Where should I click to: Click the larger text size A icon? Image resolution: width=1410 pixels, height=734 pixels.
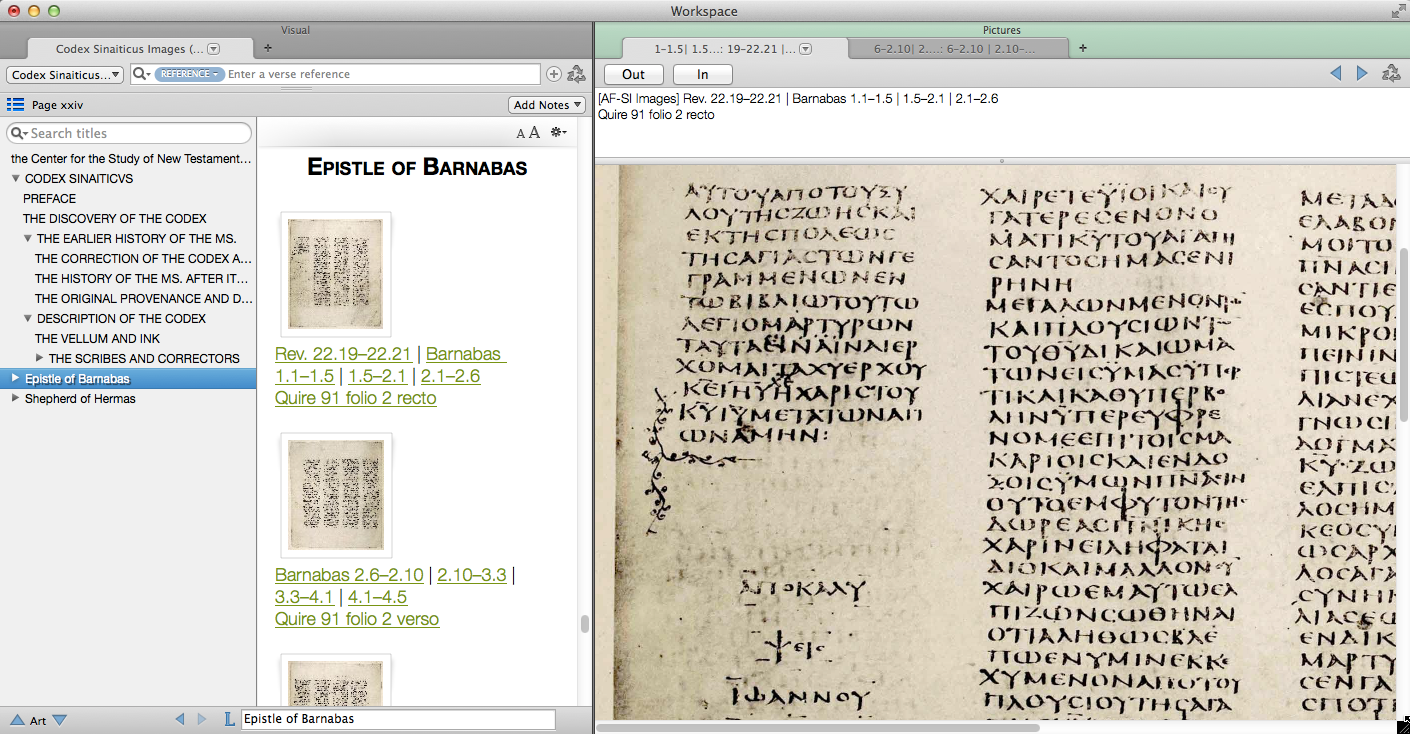[534, 133]
